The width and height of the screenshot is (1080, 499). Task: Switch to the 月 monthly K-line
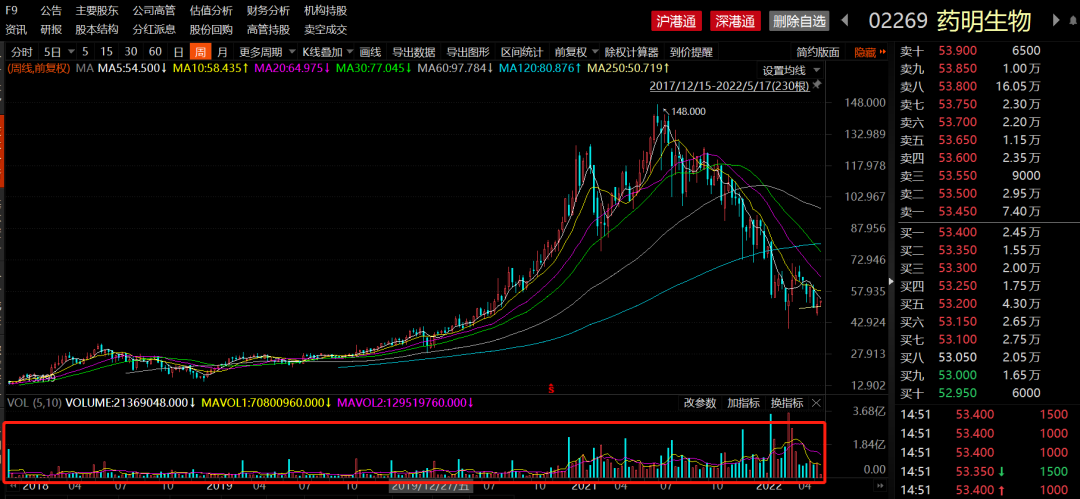click(x=222, y=52)
